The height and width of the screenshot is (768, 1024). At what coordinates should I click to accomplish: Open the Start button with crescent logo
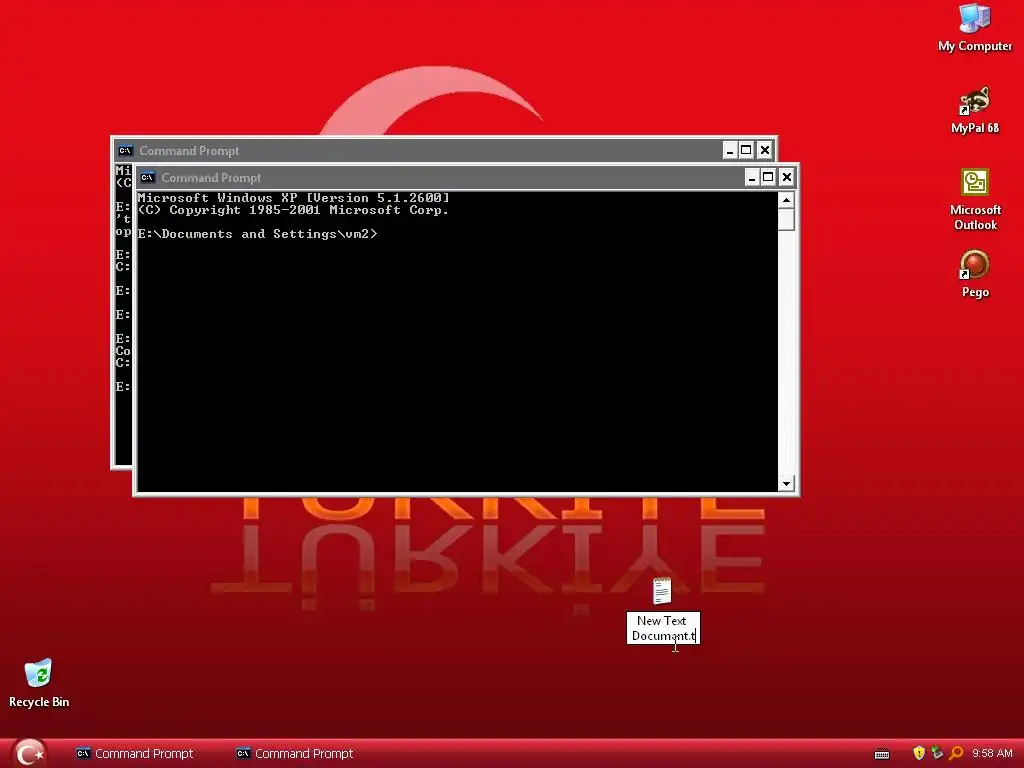coord(29,752)
